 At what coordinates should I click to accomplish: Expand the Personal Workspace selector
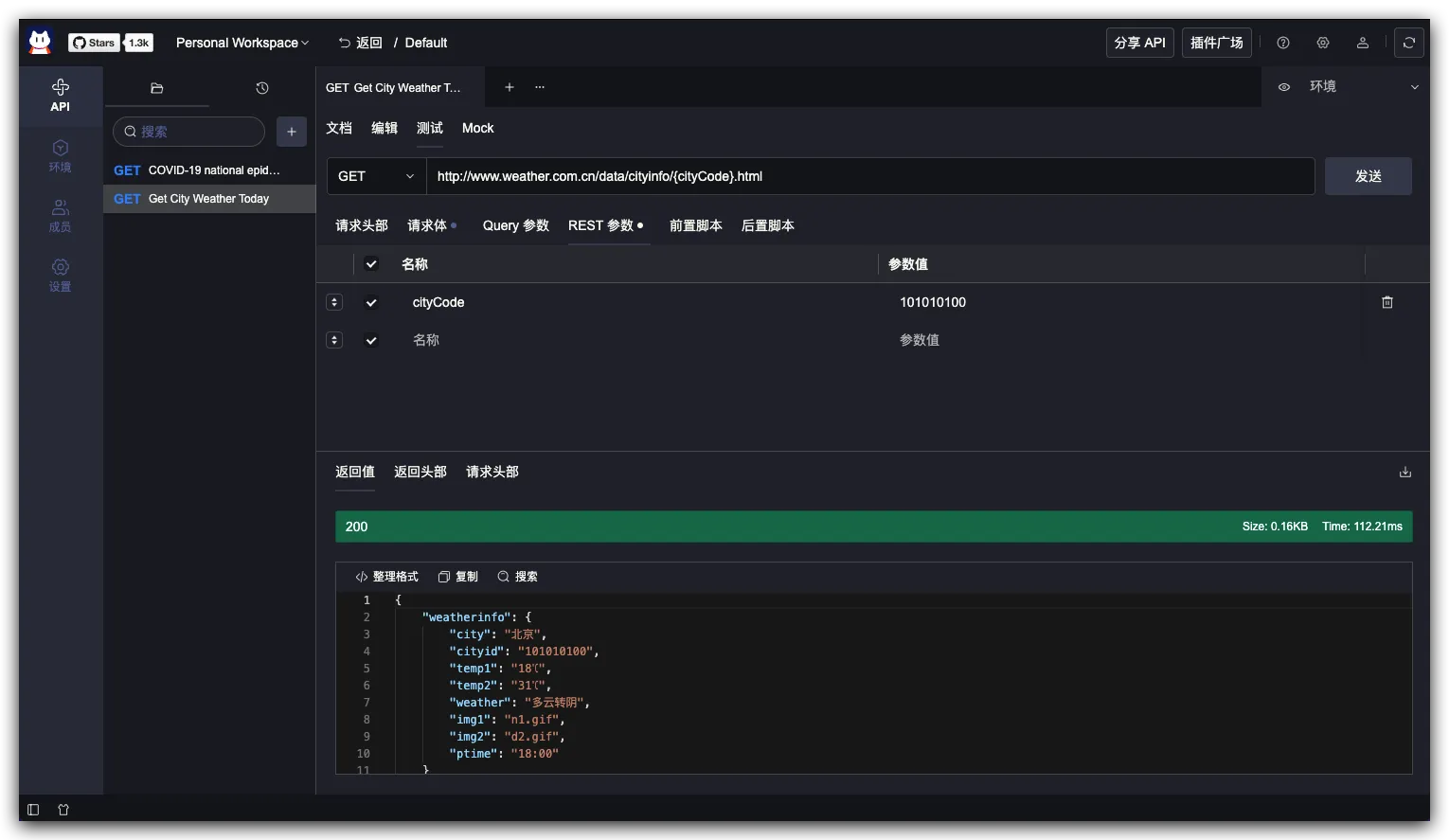coord(242,43)
